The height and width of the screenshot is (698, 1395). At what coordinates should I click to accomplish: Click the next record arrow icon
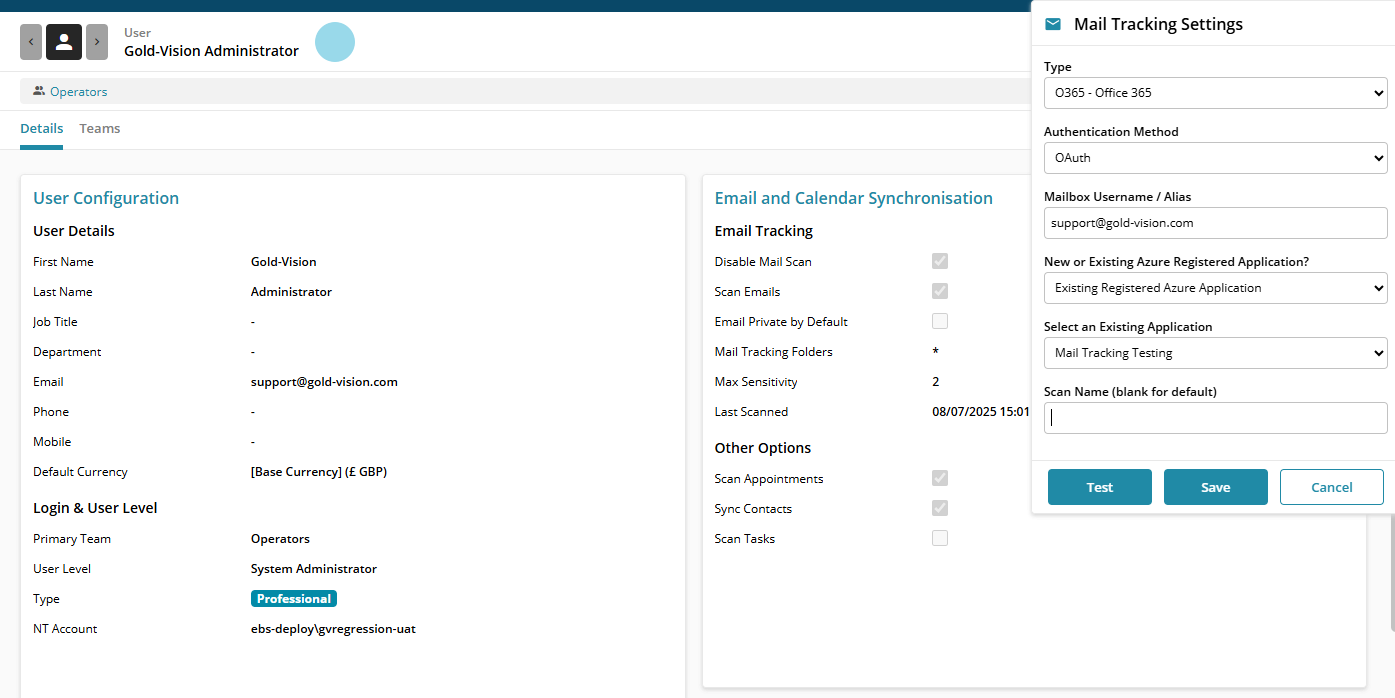tap(97, 42)
